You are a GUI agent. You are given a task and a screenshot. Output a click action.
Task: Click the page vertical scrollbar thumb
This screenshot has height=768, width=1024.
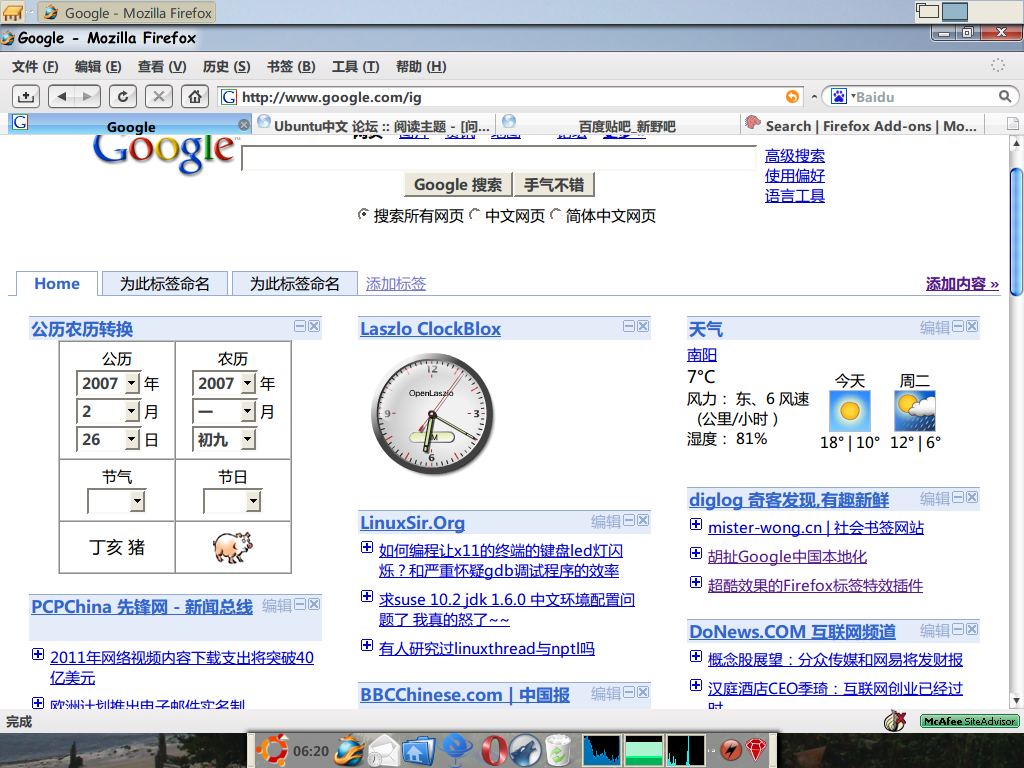(1016, 231)
